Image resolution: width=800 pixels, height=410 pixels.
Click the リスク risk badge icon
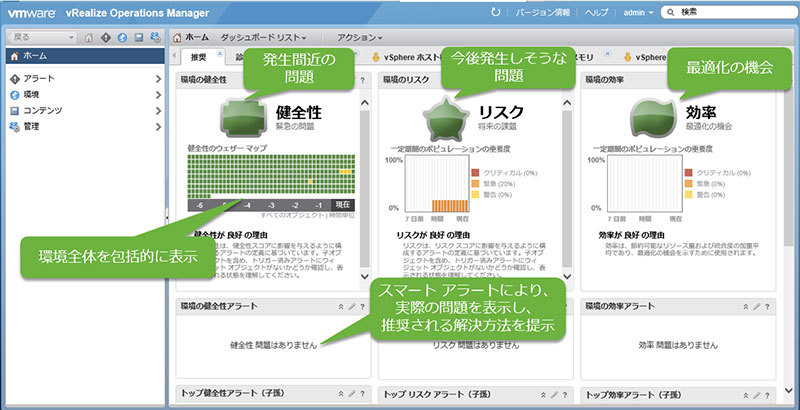click(446, 120)
